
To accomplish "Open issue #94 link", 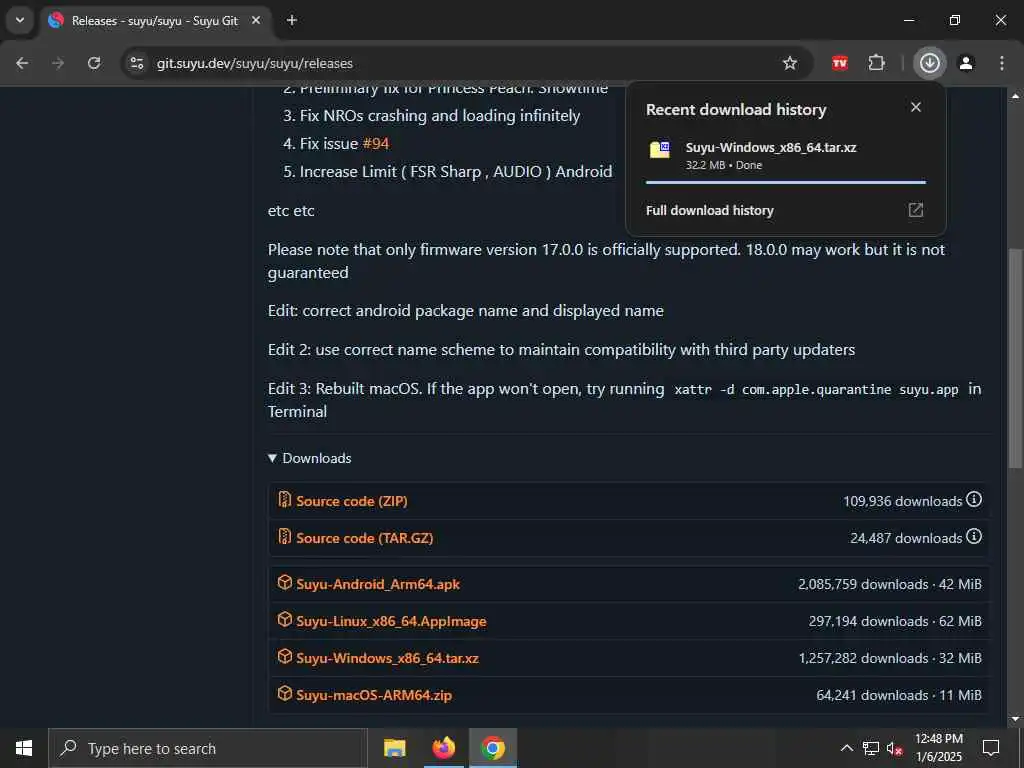I will point(376,144).
